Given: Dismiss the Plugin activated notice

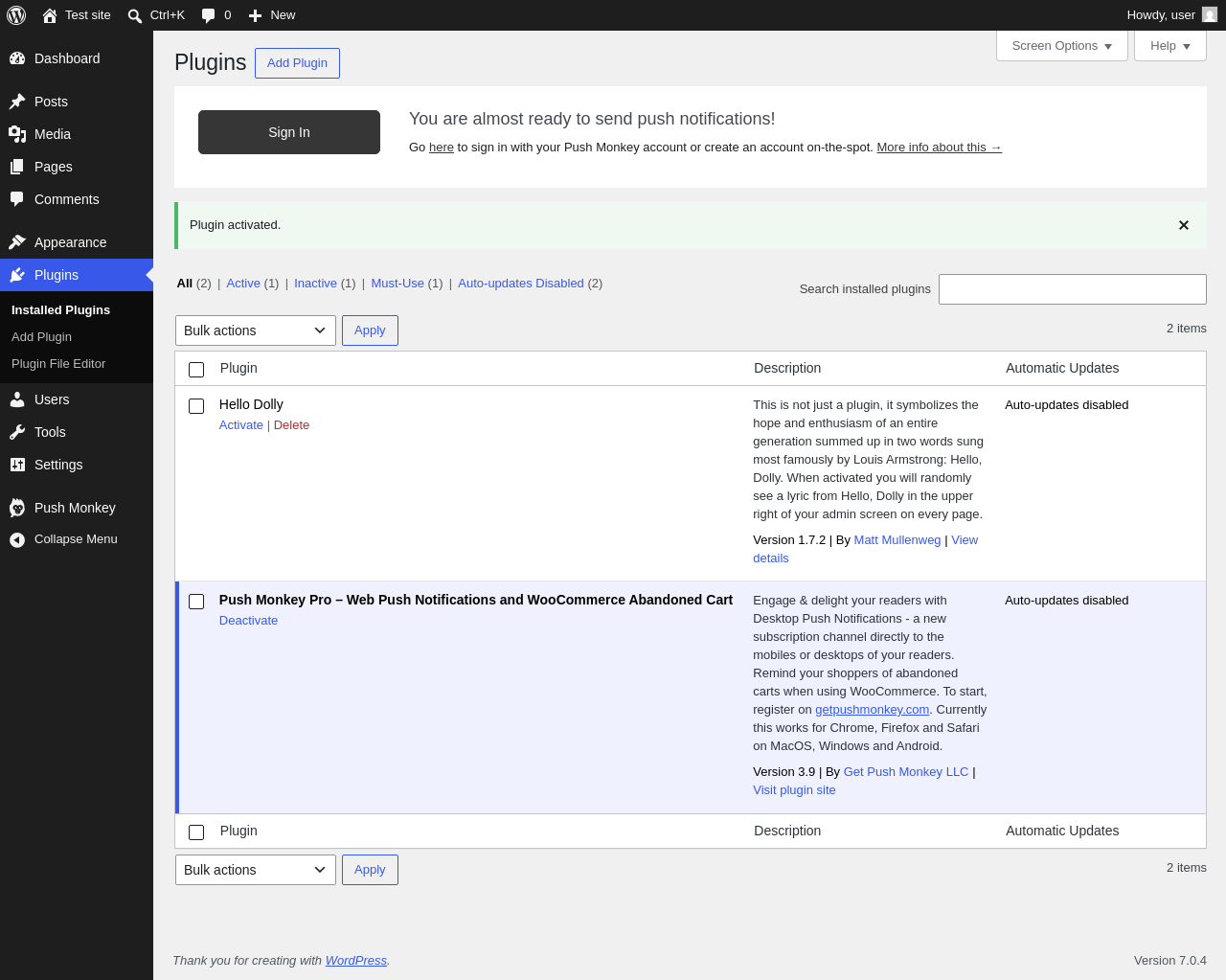Looking at the screenshot, I should point(1184,225).
